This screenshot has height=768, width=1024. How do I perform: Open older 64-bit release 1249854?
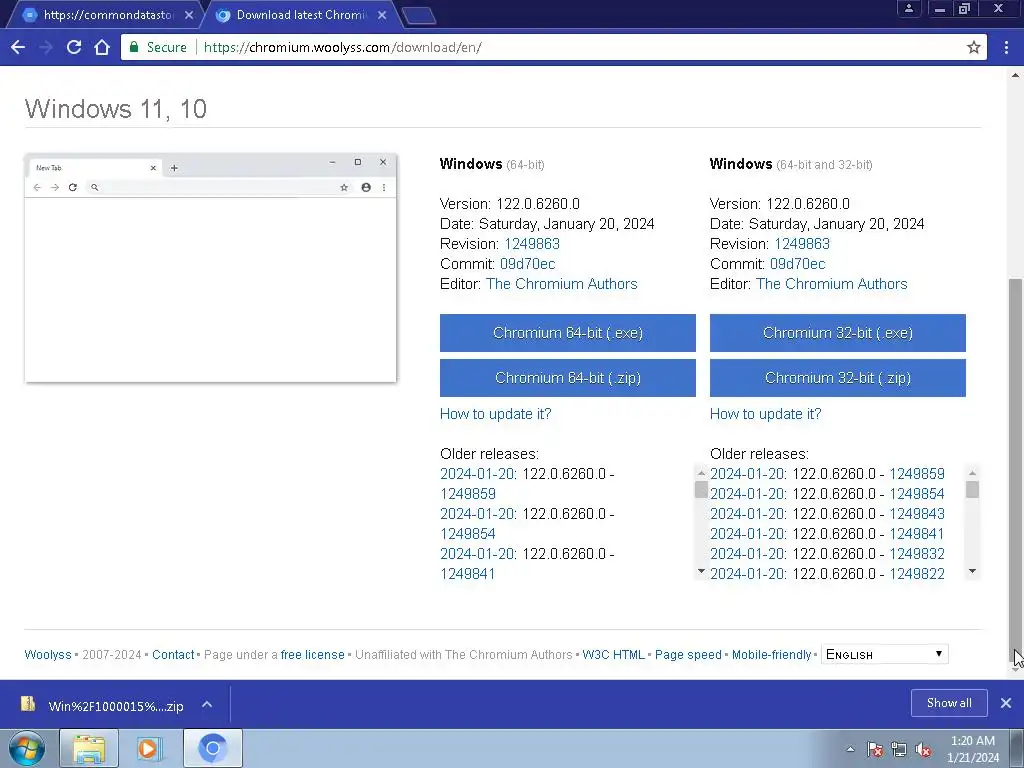point(468,534)
